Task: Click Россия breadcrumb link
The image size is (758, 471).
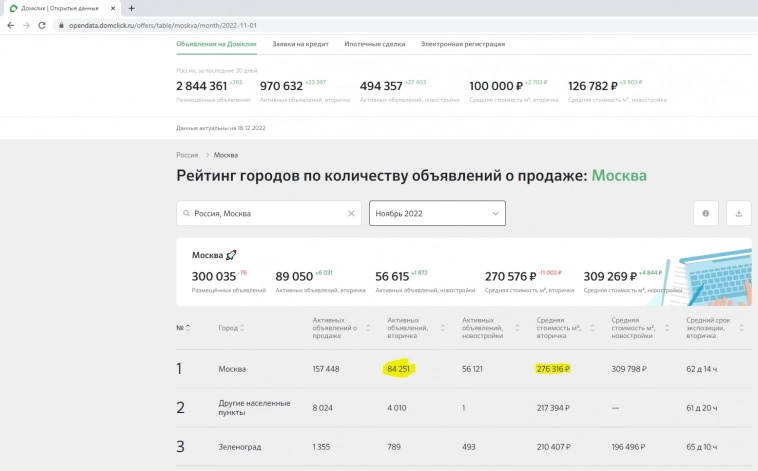Action: (x=187, y=155)
